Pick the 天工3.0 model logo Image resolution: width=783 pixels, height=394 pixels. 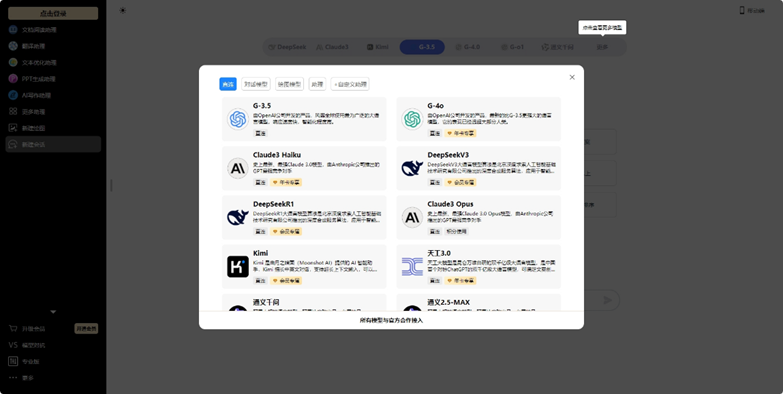point(412,267)
